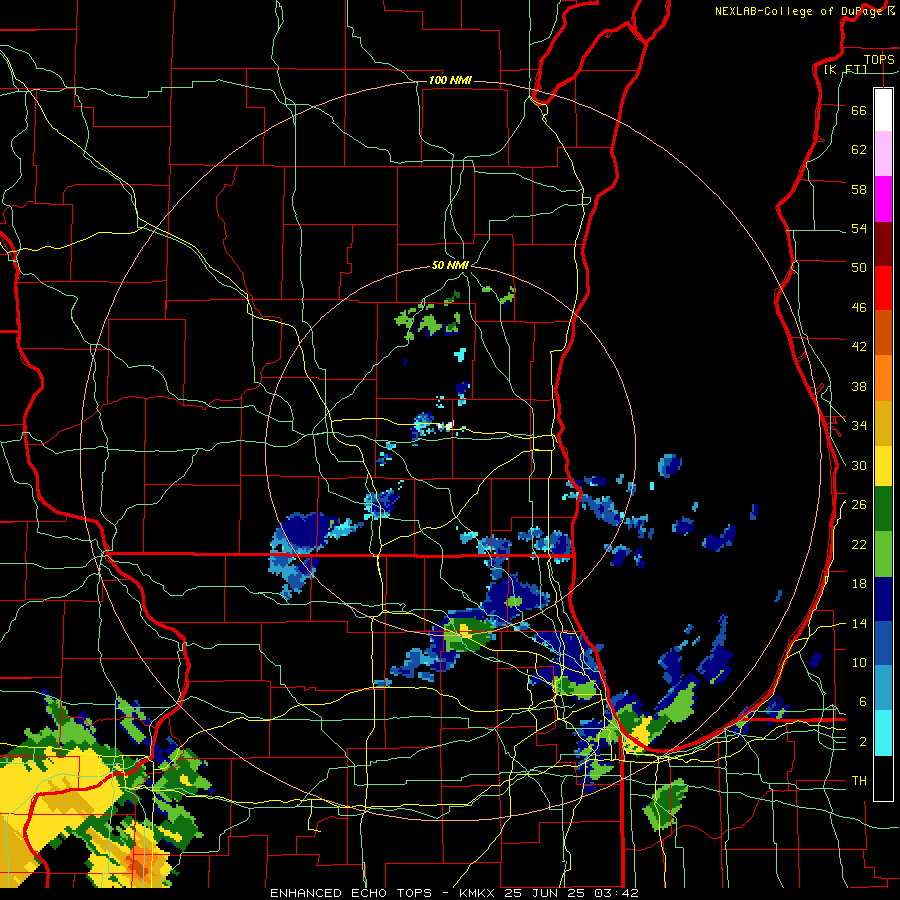This screenshot has width=900, height=900.
Task: Click the "6" scale label
Action: point(863,703)
